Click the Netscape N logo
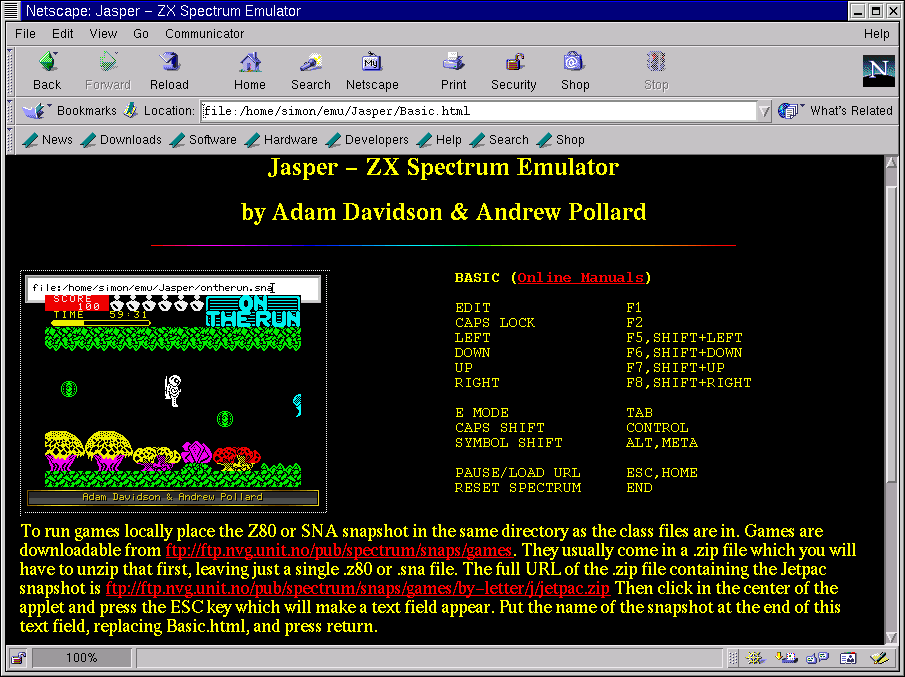905x677 pixels. (x=878, y=71)
